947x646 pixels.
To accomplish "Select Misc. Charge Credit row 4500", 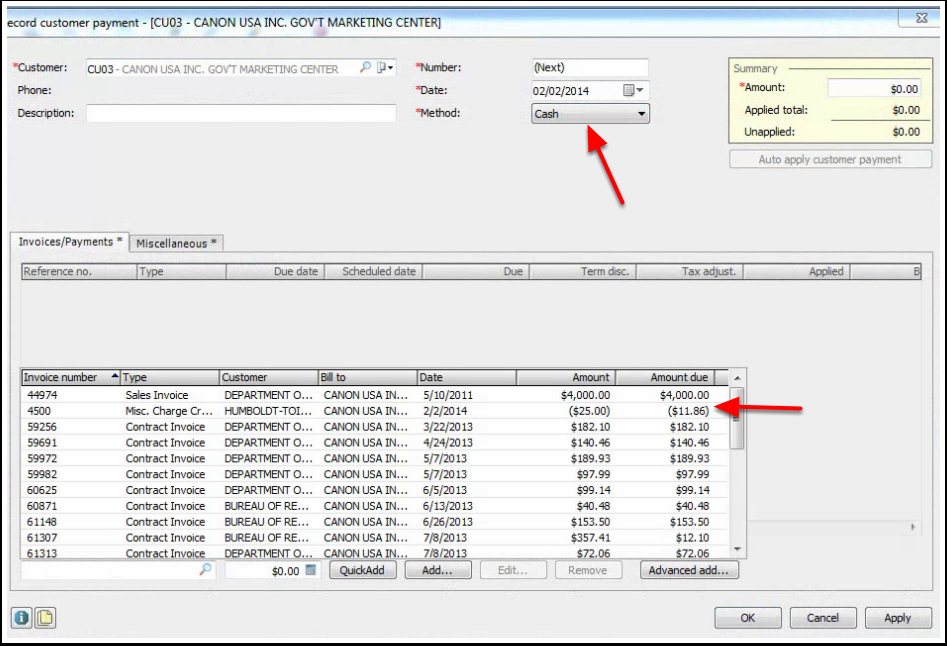I will click(x=375, y=411).
